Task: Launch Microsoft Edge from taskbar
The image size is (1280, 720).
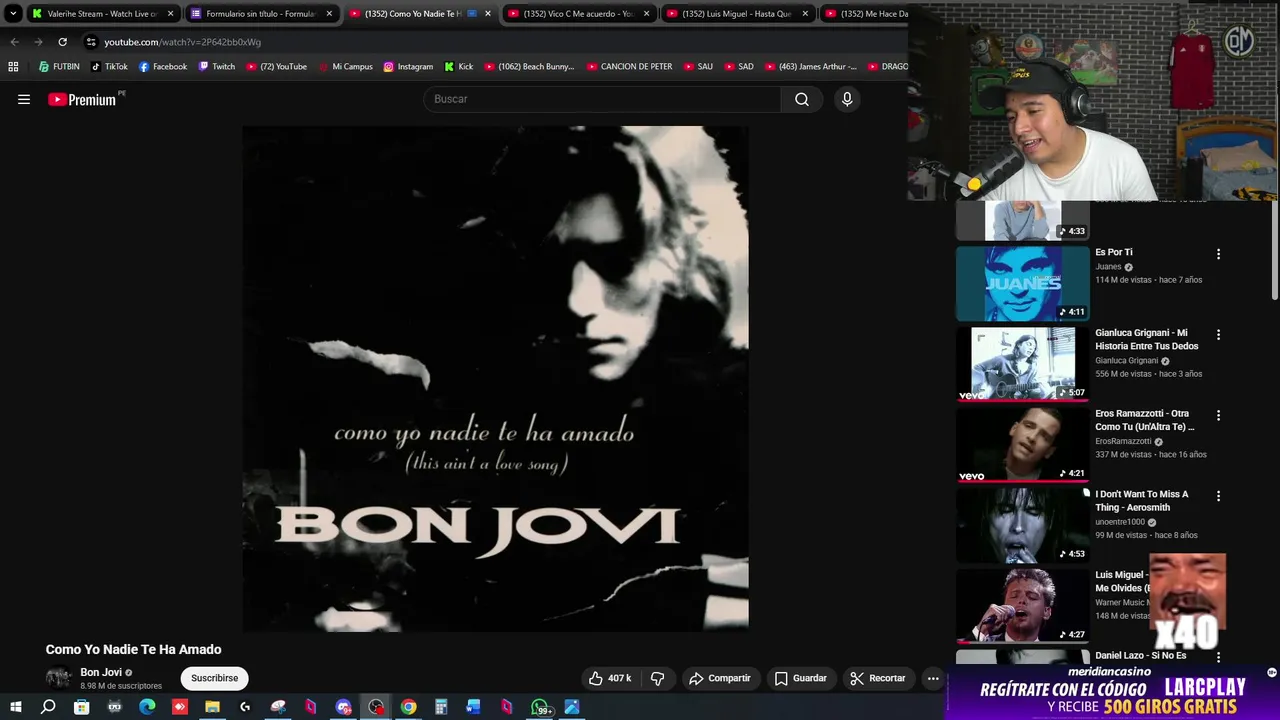Action: [147, 707]
